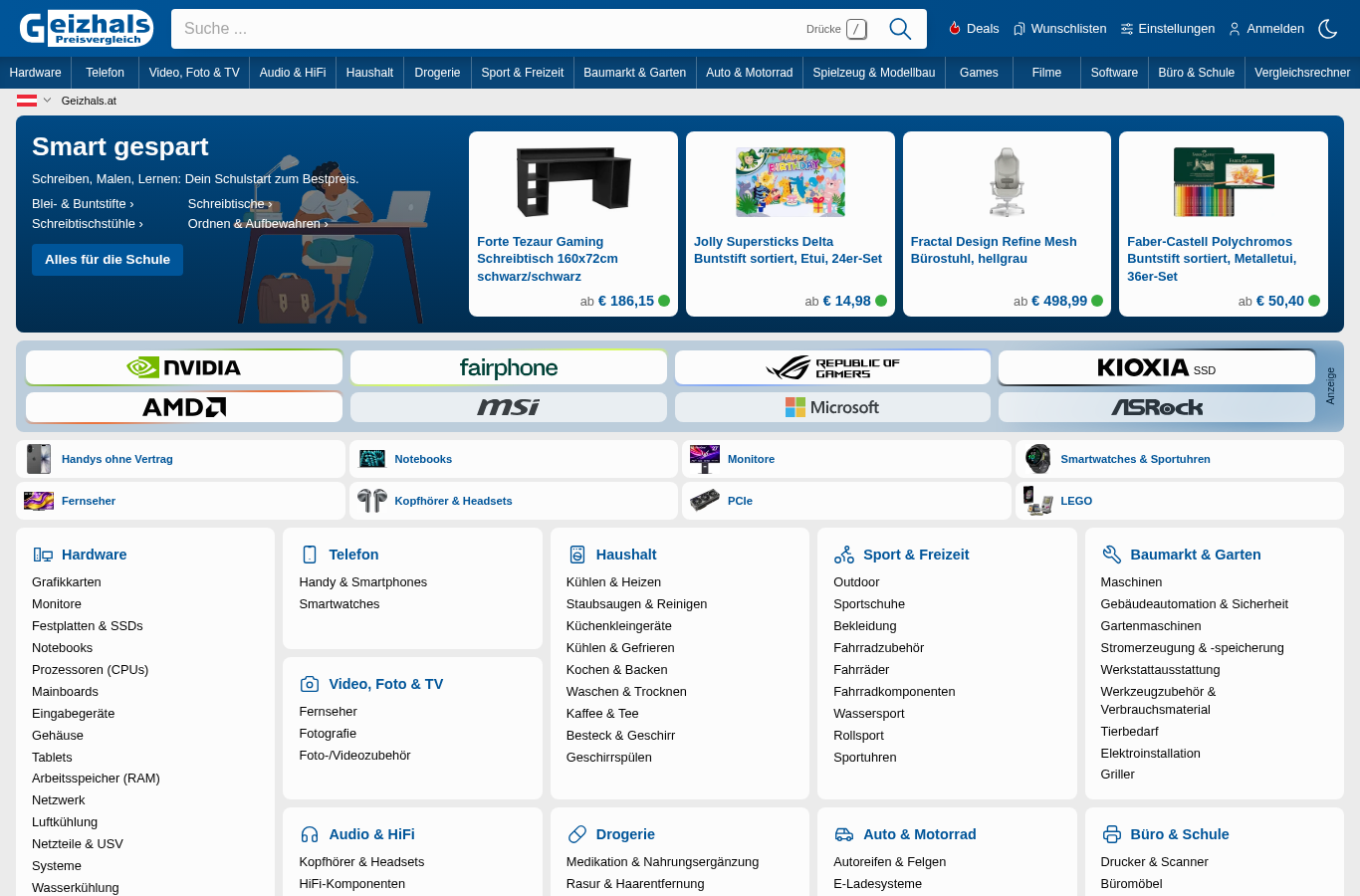Toggle dark mode with the moon icon
1360x896 pixels.
[x=1328, y=29]
